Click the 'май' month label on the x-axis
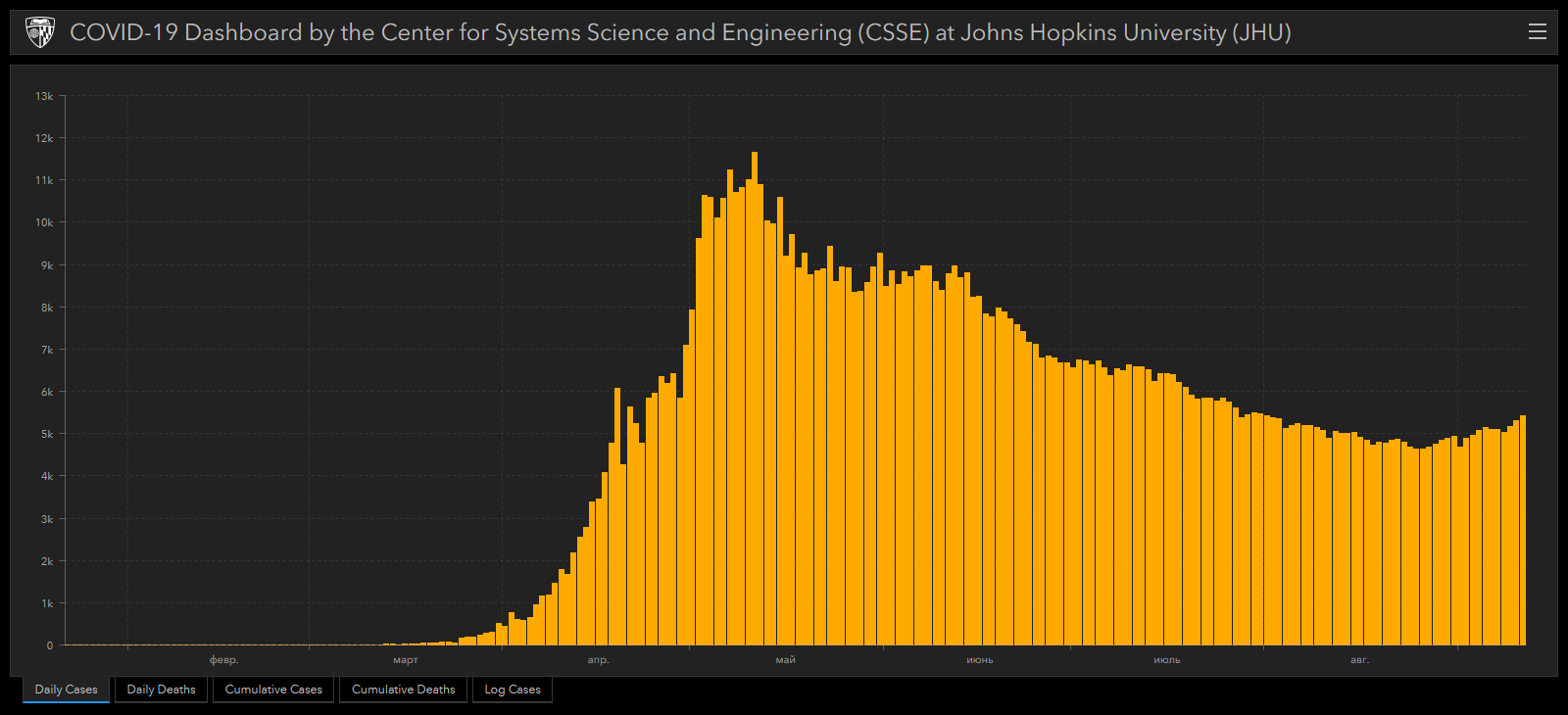The width and height of the screenshot is (1568, 715). pyautogui.click(x=786, y=660)
